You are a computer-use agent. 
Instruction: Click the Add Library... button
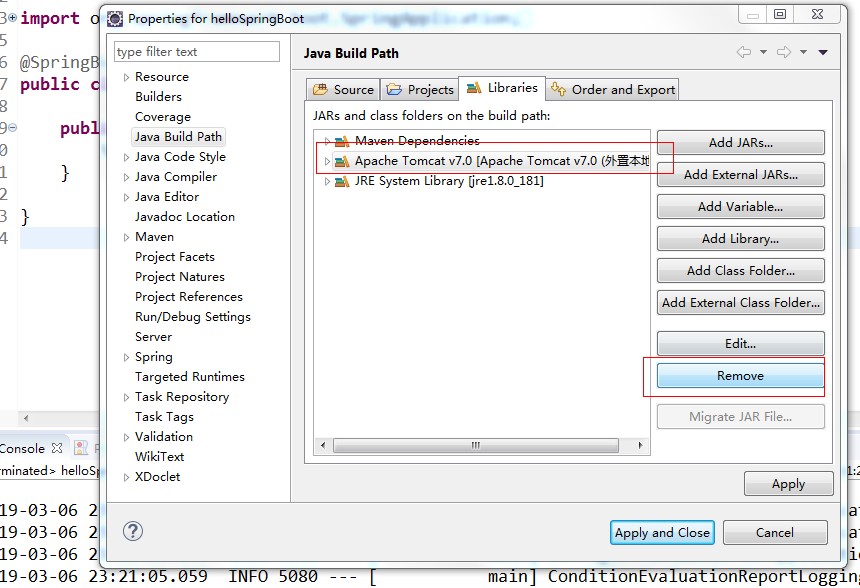click(740, 239)
